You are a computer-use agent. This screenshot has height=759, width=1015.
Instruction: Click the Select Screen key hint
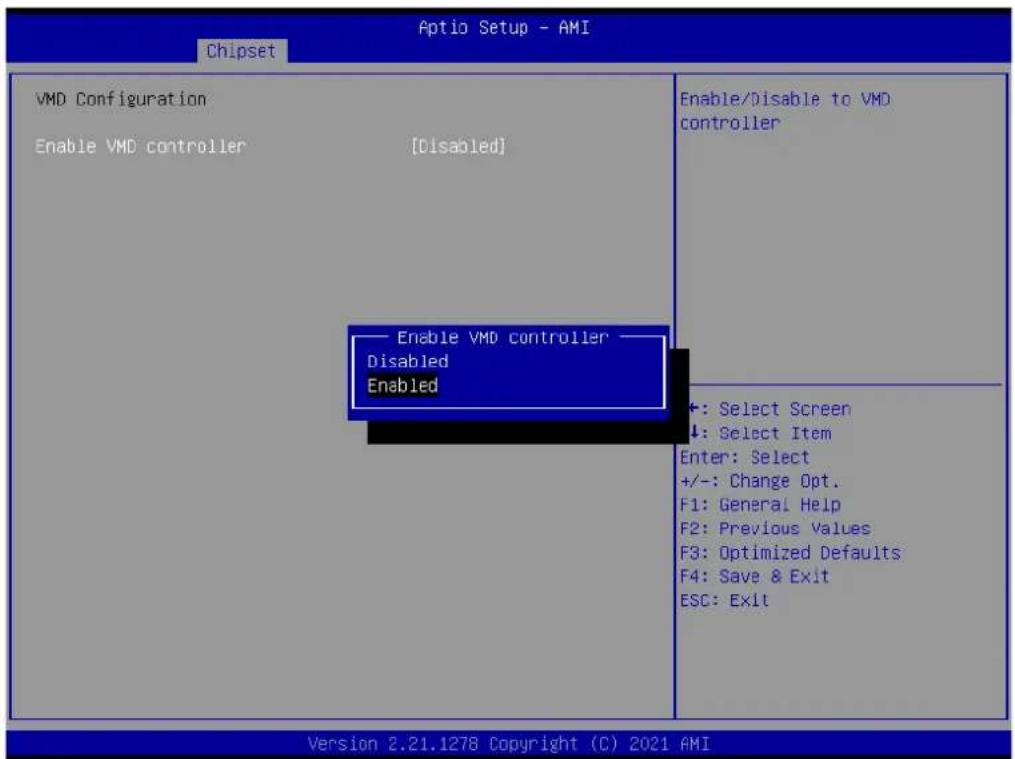768,409
